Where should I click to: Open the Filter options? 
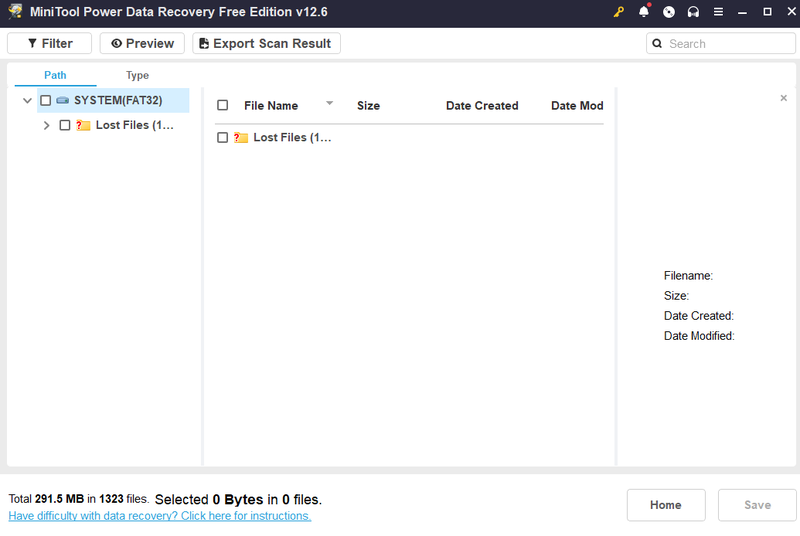point(49,43)
